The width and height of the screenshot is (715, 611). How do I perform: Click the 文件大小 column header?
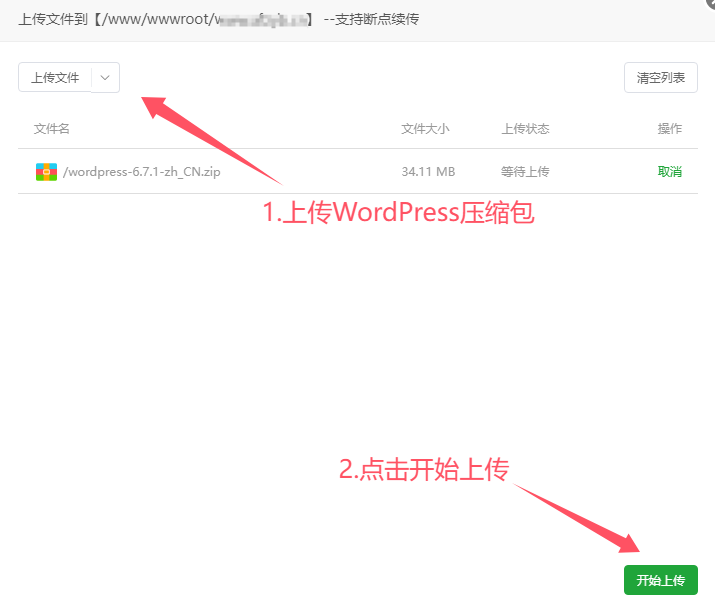pyautogui.click(x=425, y=129)
